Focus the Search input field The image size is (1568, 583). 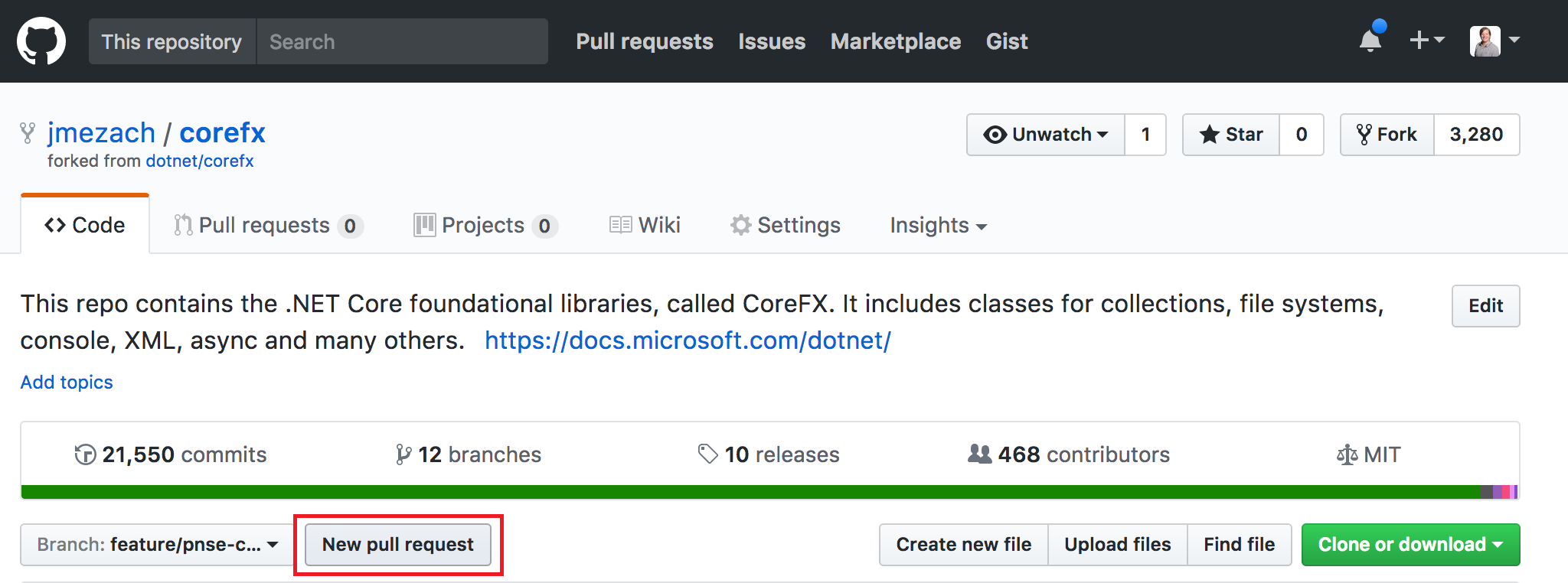pyautogui.click(x=402, y=41)
